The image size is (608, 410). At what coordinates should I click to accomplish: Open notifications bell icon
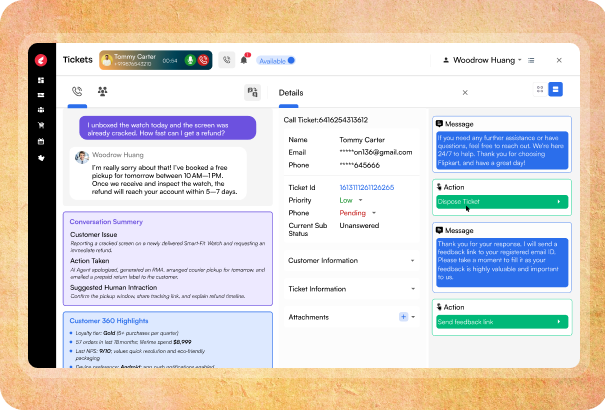(243, 59)
